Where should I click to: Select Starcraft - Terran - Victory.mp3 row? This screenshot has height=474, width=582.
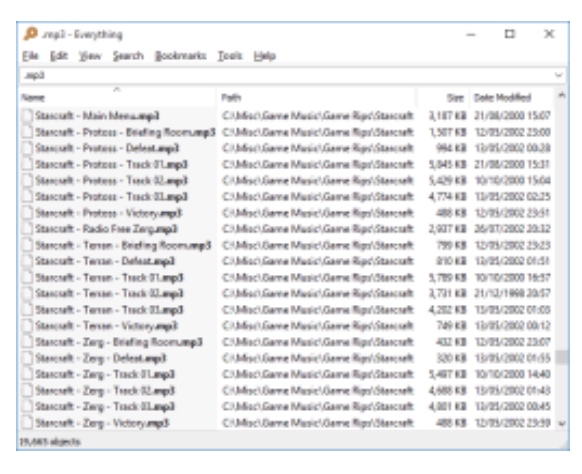(286, 326)
